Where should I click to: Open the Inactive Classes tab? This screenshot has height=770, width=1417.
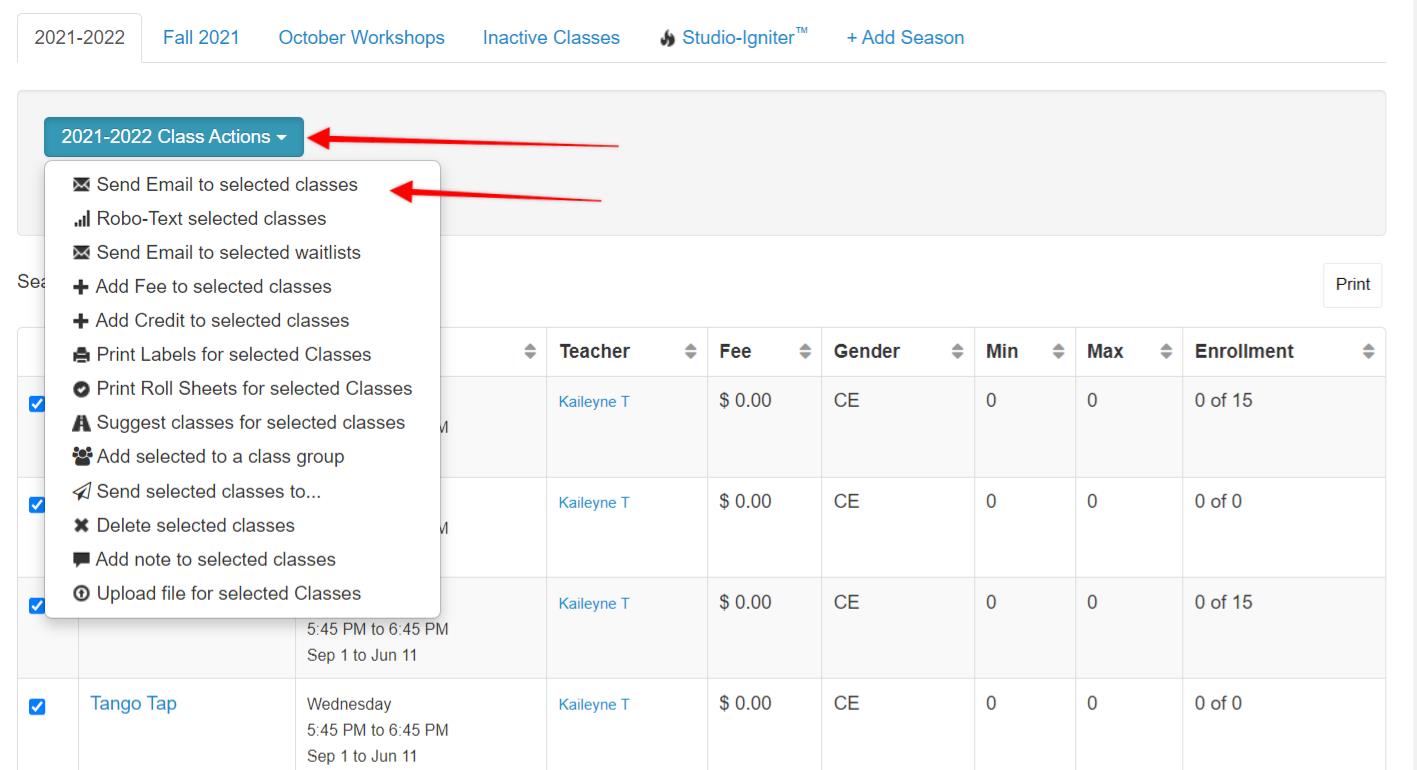551,38
